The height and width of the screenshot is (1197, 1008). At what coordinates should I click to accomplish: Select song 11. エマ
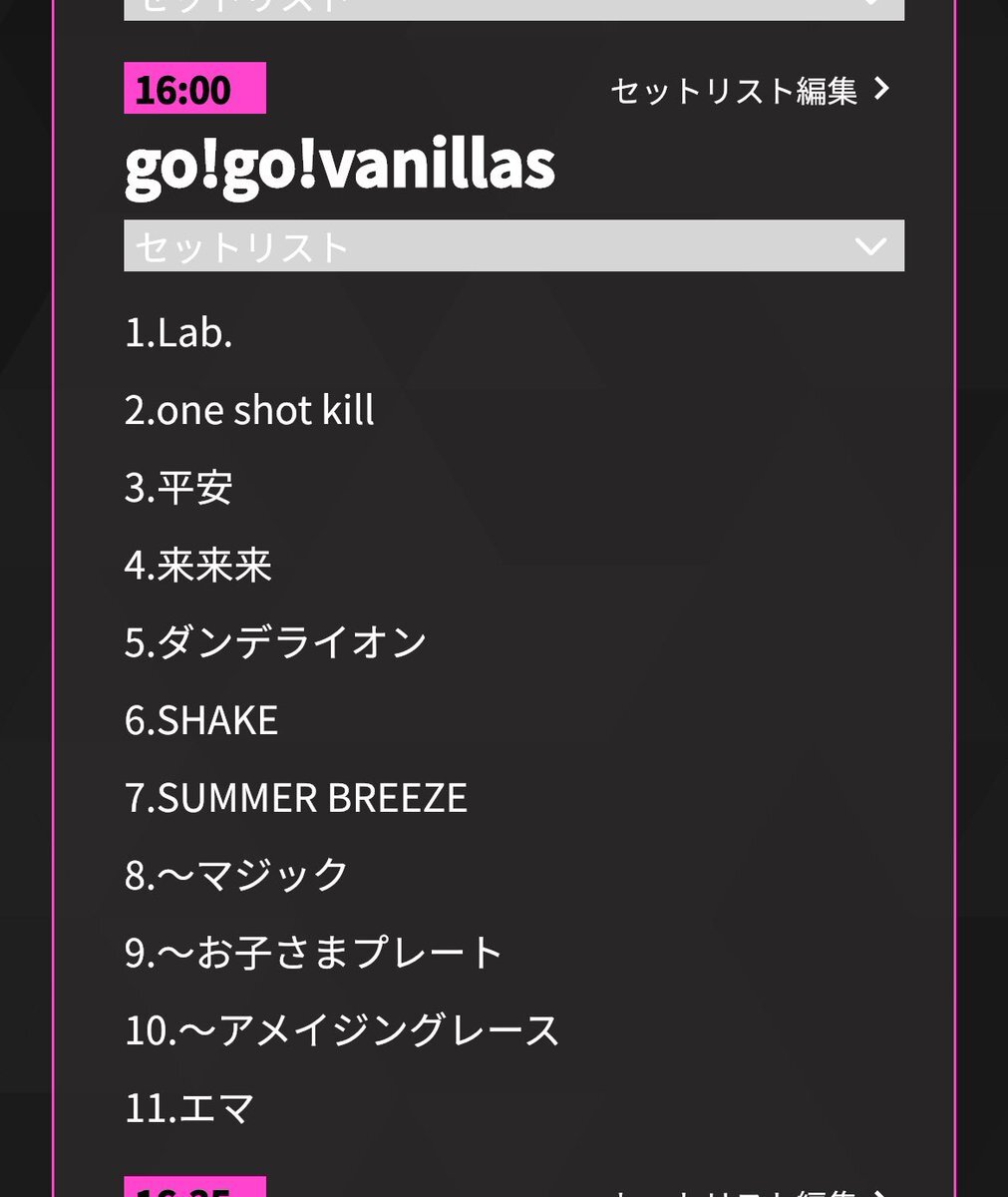189,1108
